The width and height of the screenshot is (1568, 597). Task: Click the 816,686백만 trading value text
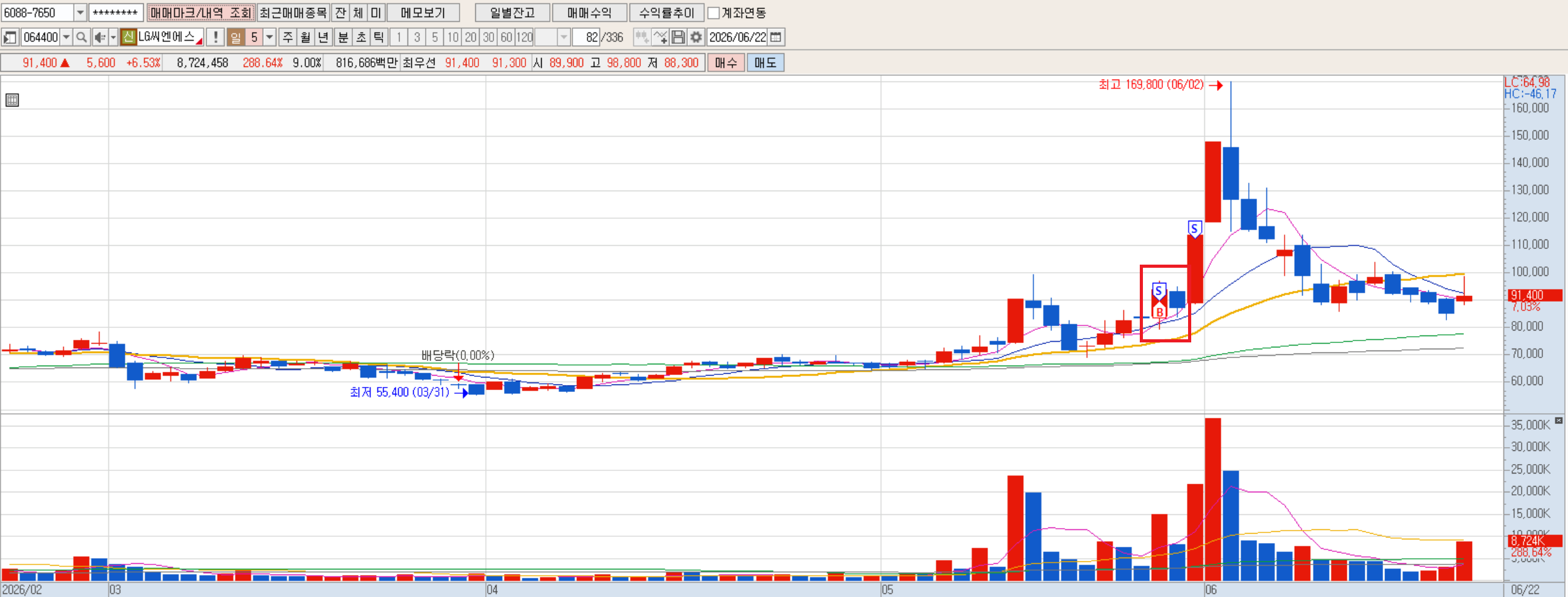[x=367, y=63]
